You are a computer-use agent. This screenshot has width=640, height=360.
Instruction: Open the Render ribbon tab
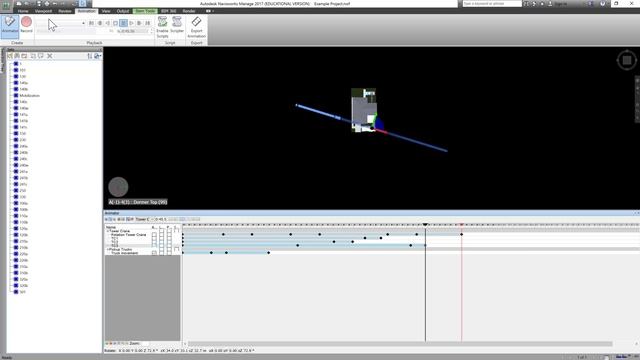pyautogui.click(x=189, y=11)
